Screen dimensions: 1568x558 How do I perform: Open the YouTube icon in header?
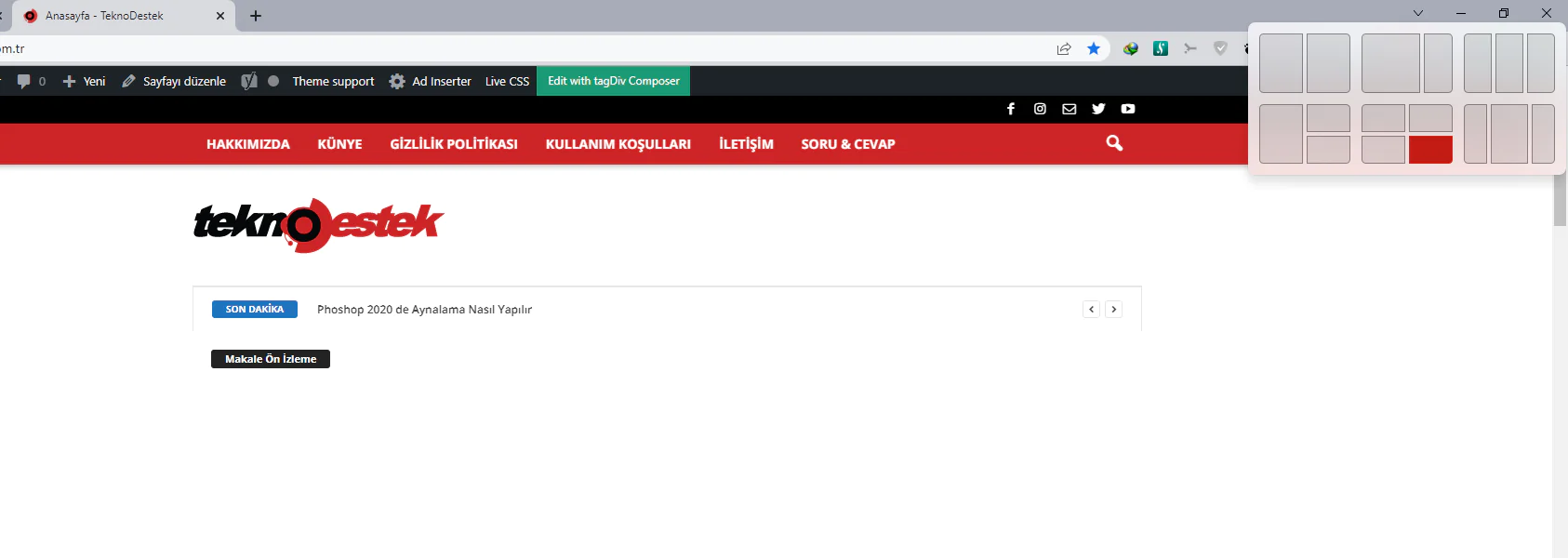[1128, 109]
